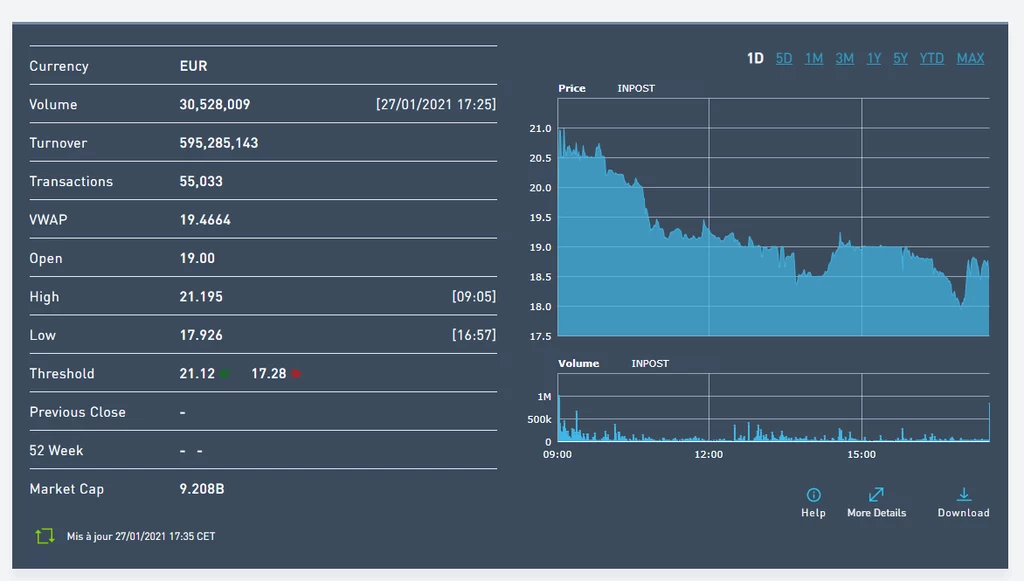
Task: Click the 09:00 time axis label
Action: tap(557, 454)
